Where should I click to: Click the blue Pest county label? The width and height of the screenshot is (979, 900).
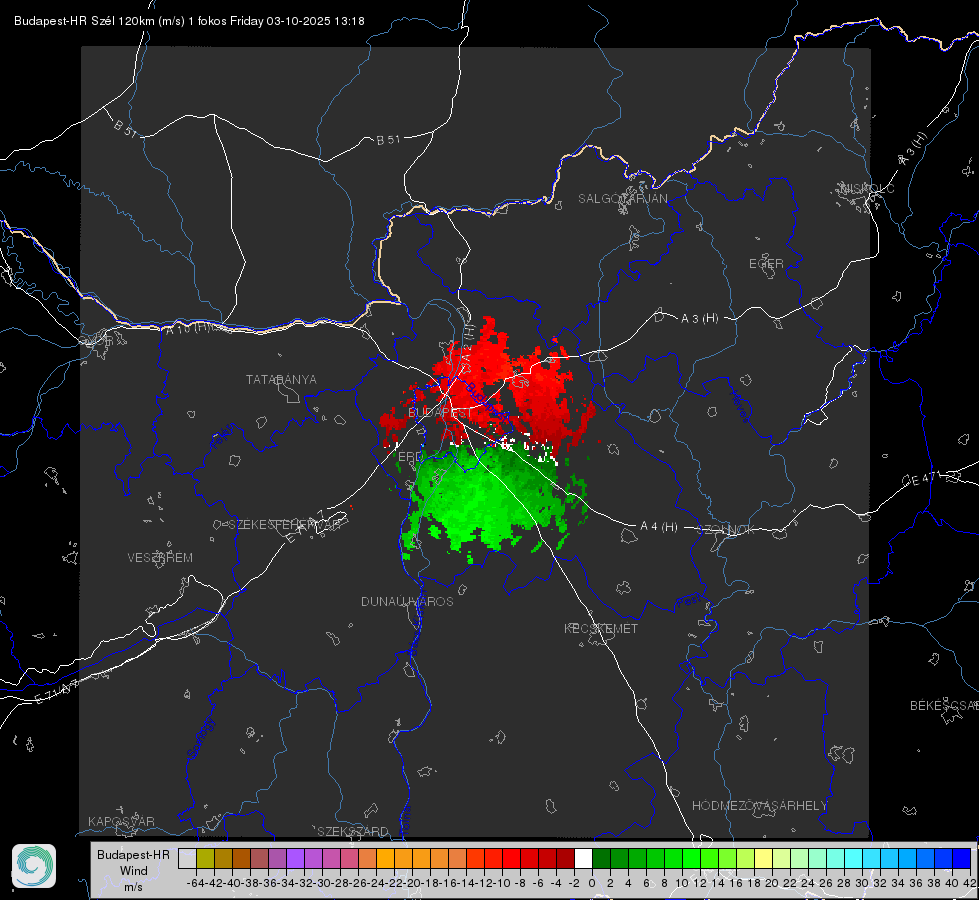[x=688, y=601]
